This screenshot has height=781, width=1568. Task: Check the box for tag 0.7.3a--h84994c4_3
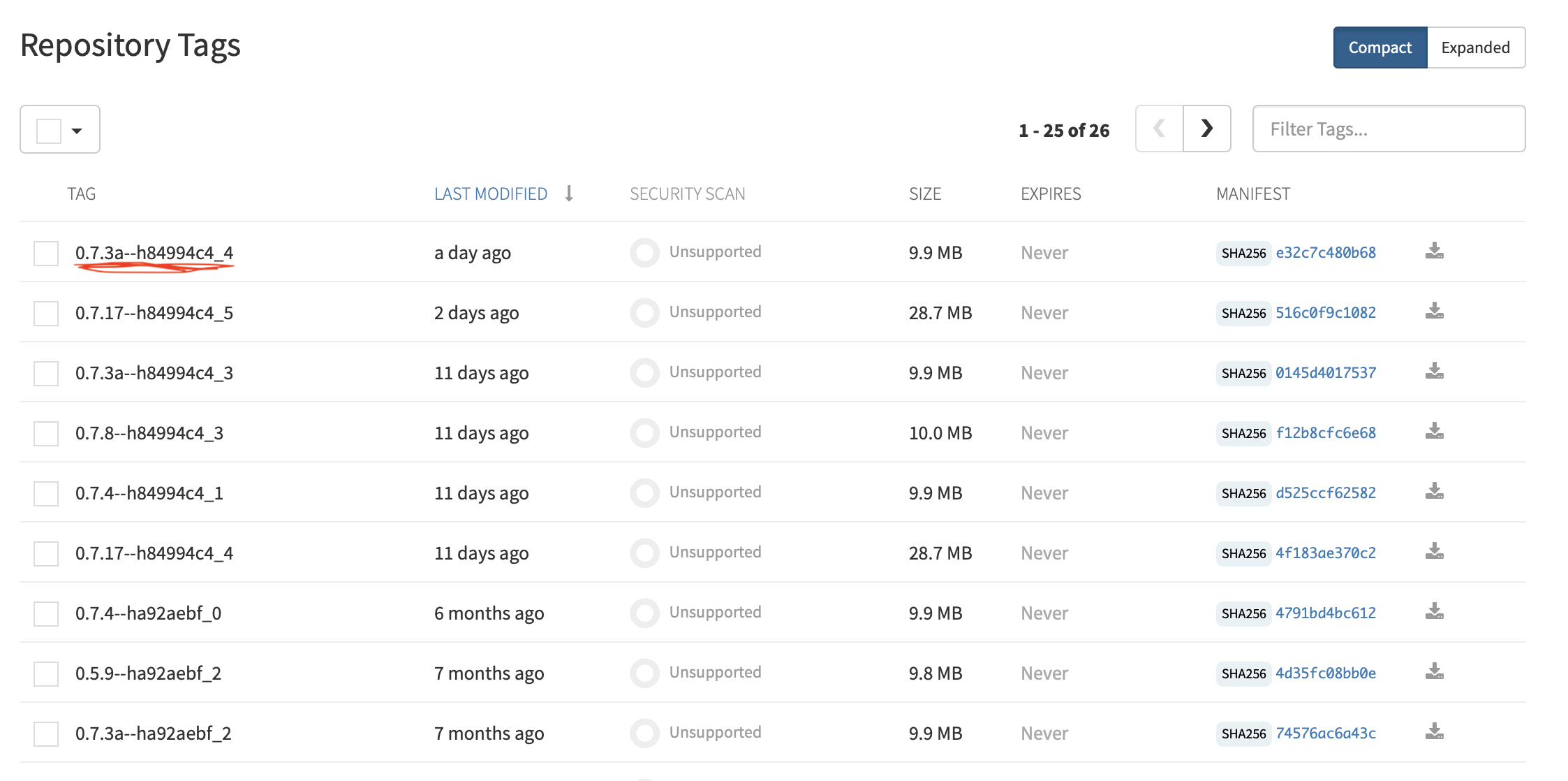(46, 373)
